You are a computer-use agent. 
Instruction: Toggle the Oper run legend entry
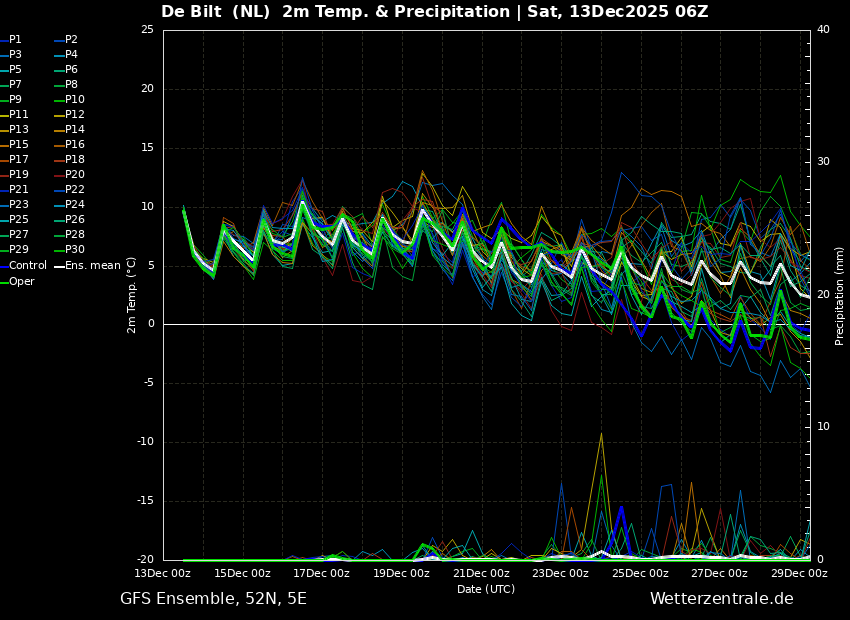tap(22, 282)
